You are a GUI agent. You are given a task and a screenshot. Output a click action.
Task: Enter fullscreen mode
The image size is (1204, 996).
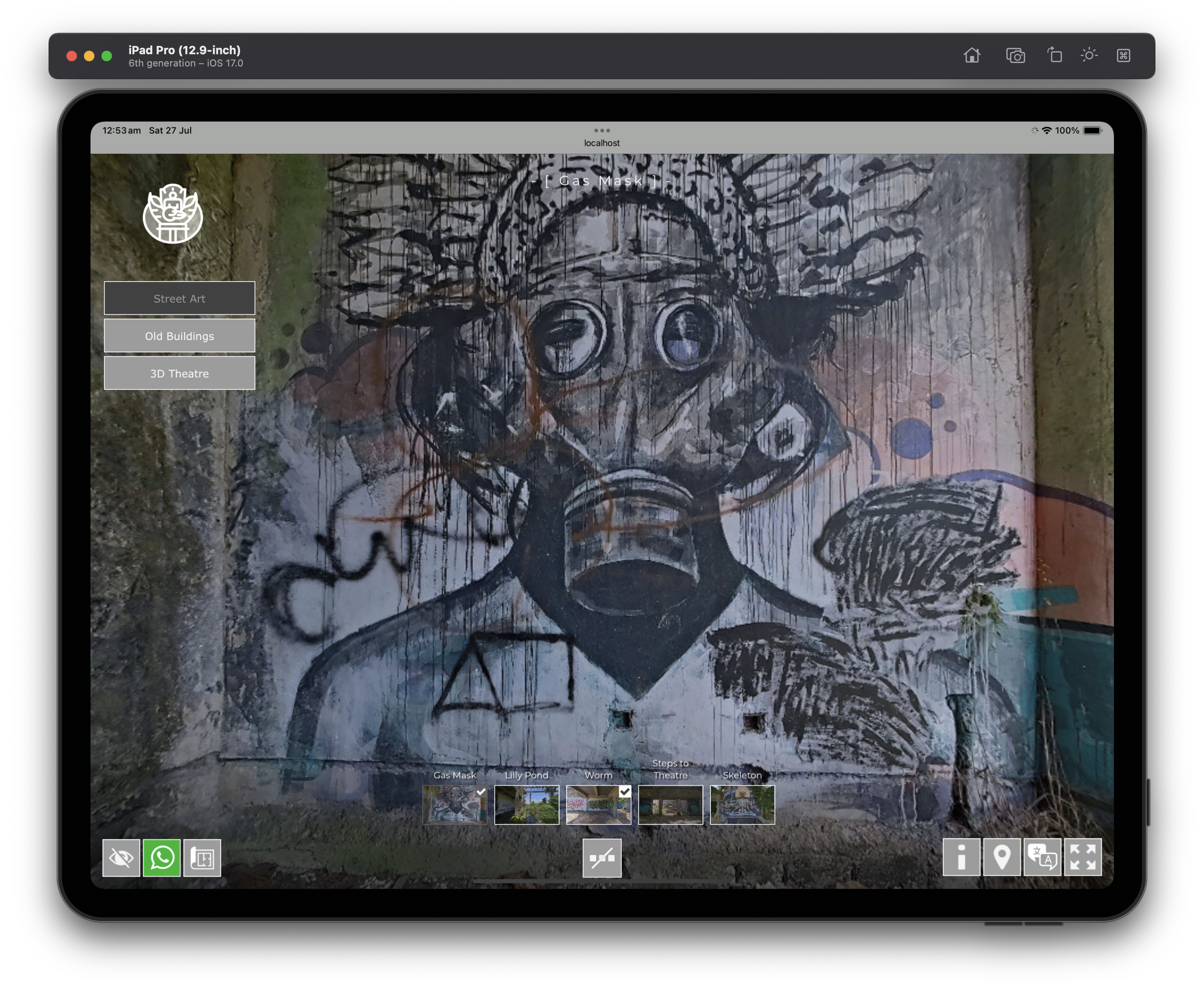point(1083,857)
